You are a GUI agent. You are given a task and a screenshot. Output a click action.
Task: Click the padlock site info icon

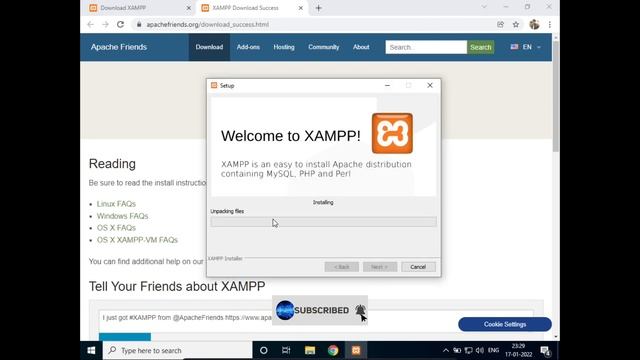pos(139,24)
